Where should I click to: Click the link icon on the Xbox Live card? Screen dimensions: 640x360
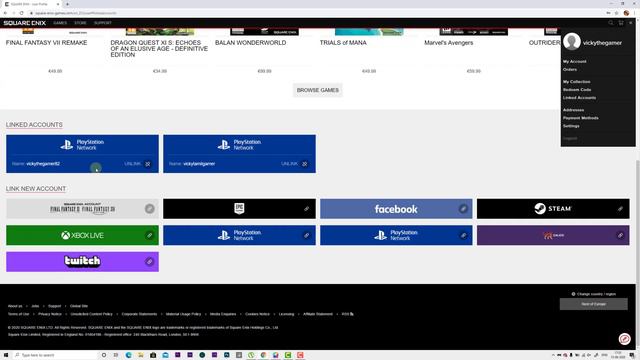[x=149, y=235]
